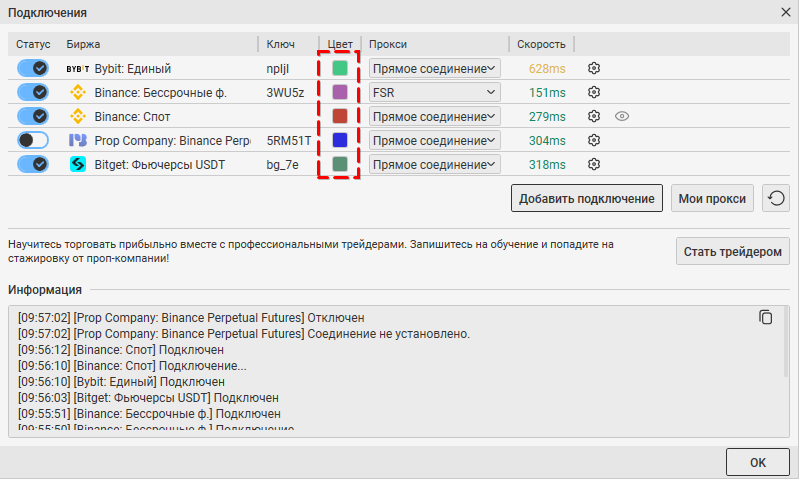Viewport: 799px width, 479px height.
Task: Confirm with the OK button
Action: click(x=758, y=462)
